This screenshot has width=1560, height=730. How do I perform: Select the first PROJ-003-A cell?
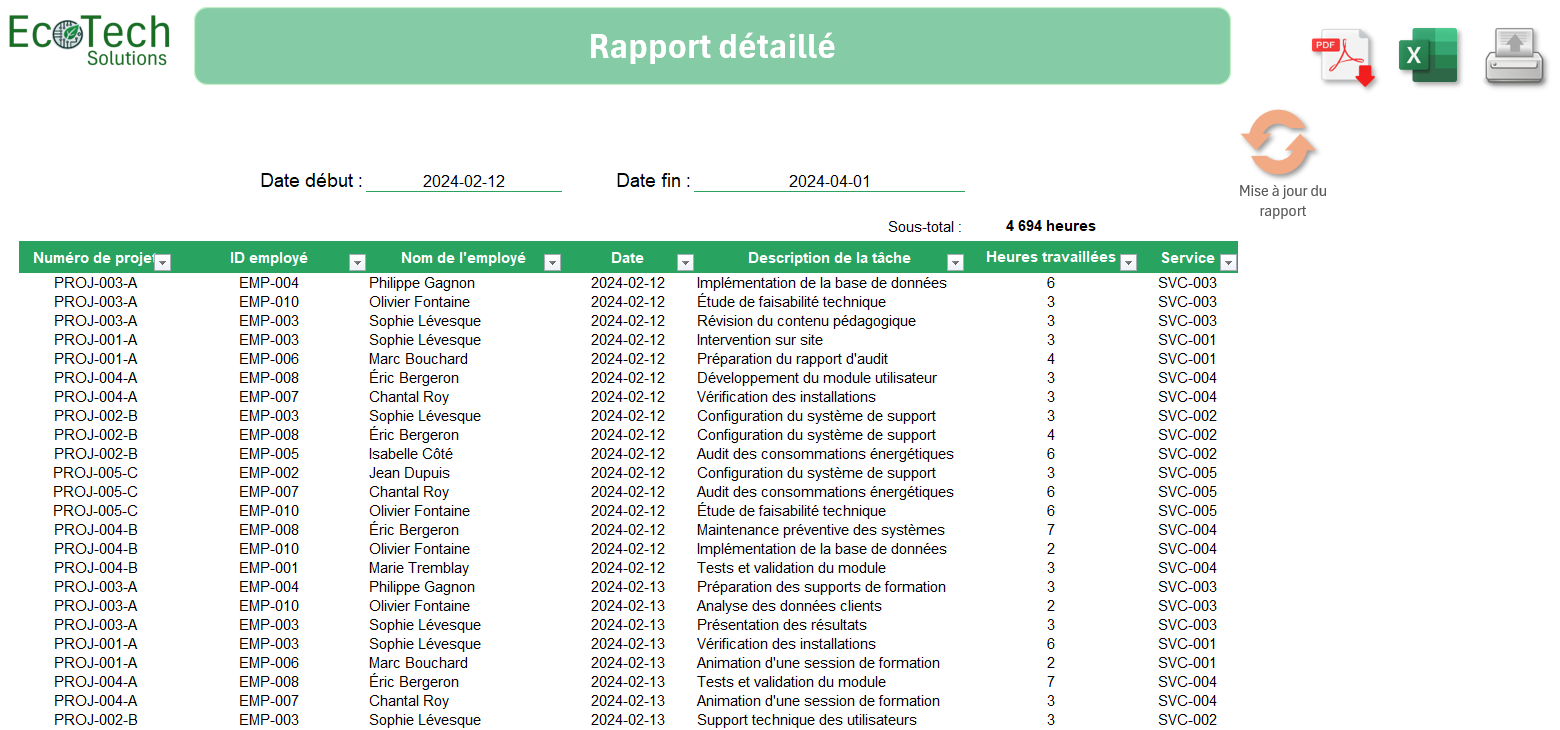point(96,283)
